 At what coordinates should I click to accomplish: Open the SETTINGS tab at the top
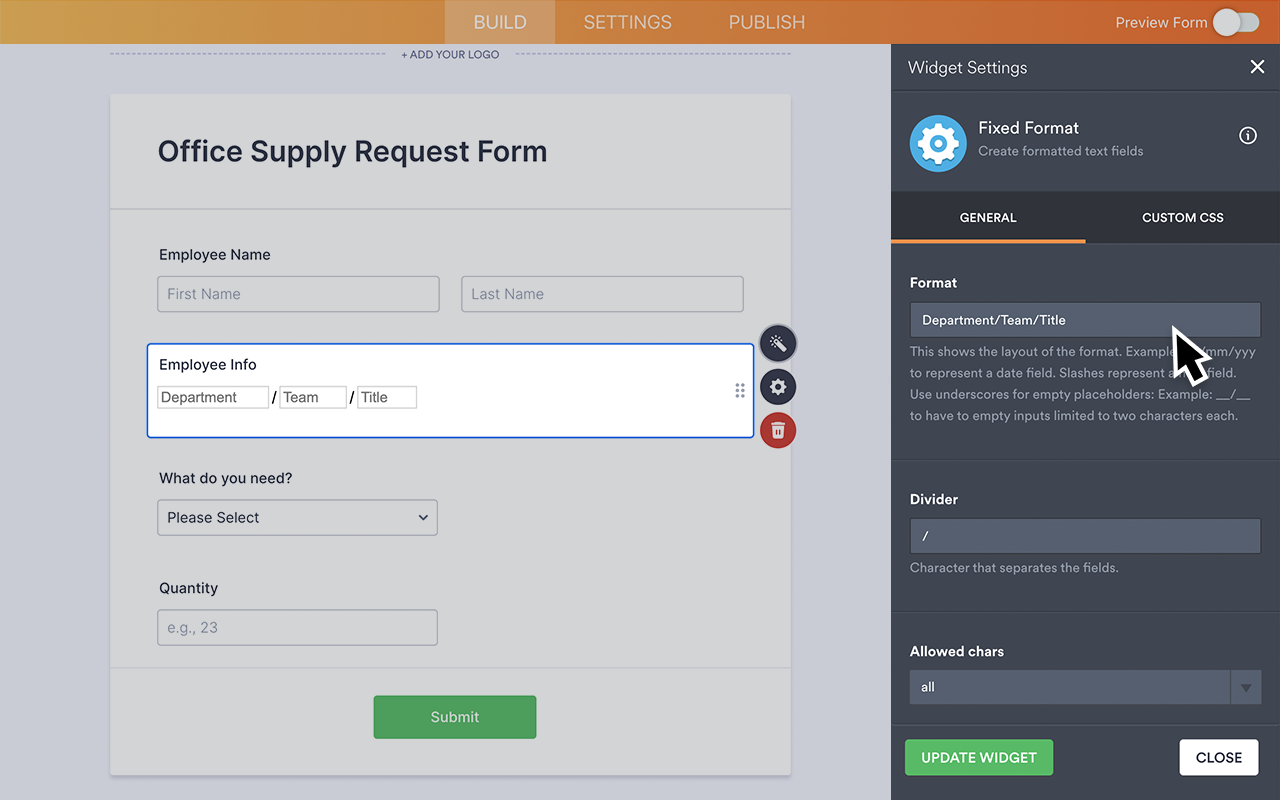pyautogui.click(x=627, y=22)
